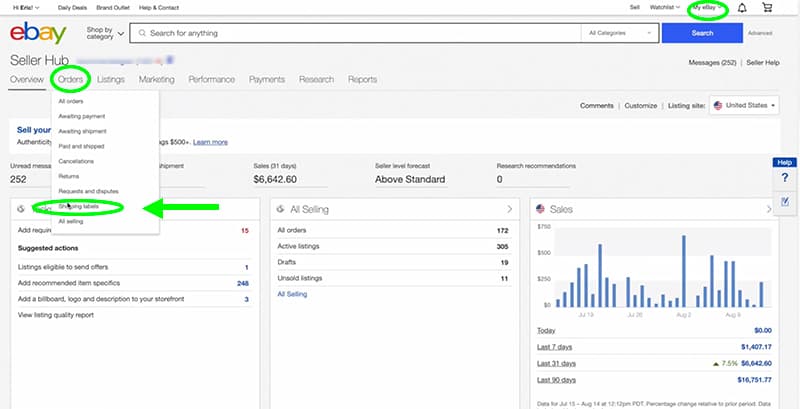Click the search magnifier icon
Image resolution: width=800 pixels, height=409 pixels.
point(141,33)
